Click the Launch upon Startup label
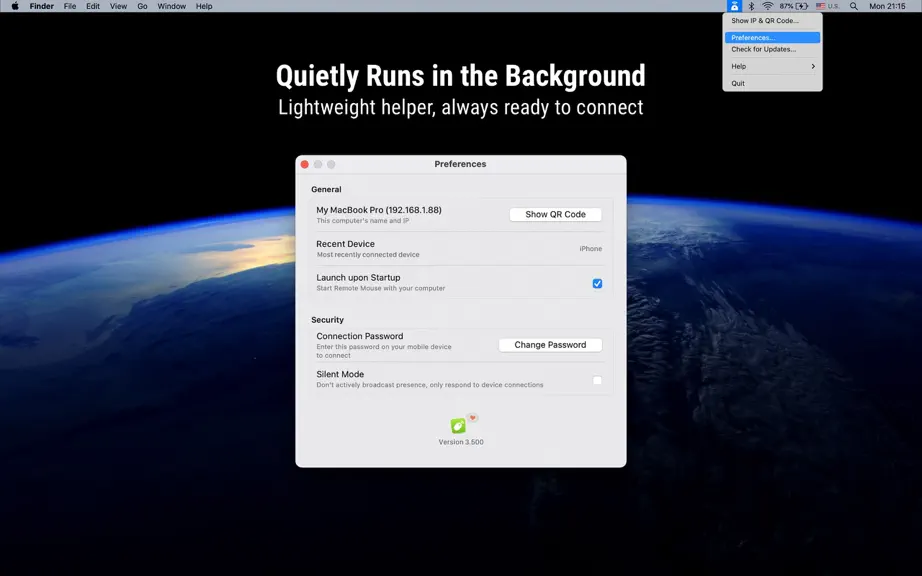Screen dimensions: 922x576 click(x=358, y=277)
